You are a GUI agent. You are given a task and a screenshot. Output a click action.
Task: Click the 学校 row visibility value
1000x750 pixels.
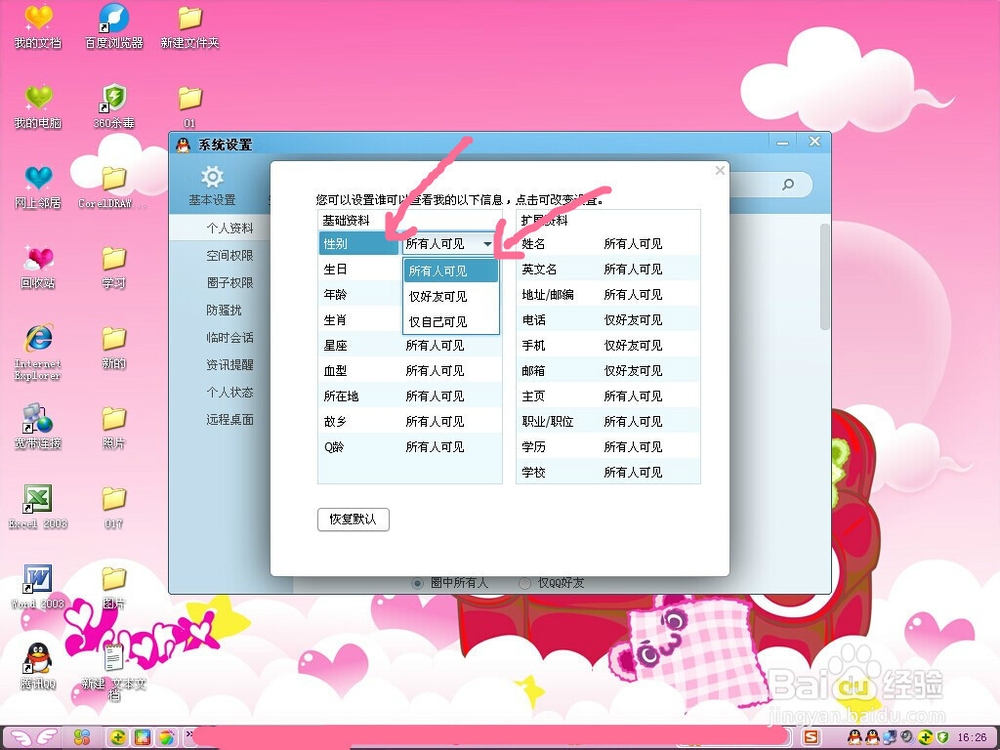633,473
